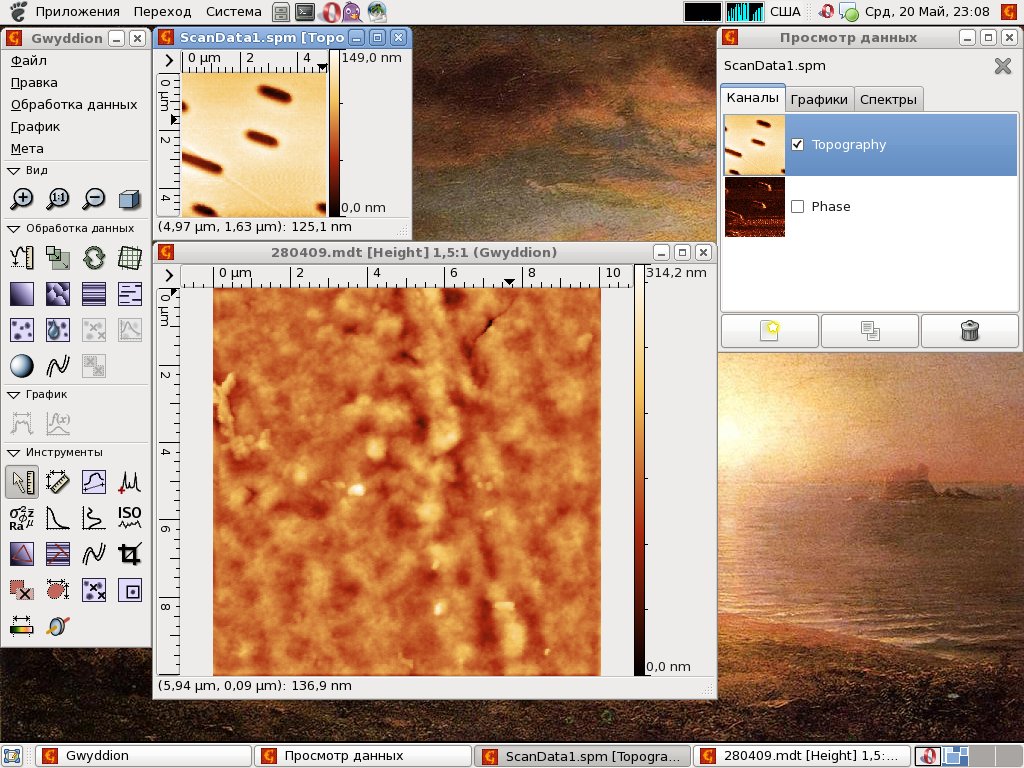Click Mark grains by threshold icon
The height and width of the screenshot is (768, 1024).
22,330
